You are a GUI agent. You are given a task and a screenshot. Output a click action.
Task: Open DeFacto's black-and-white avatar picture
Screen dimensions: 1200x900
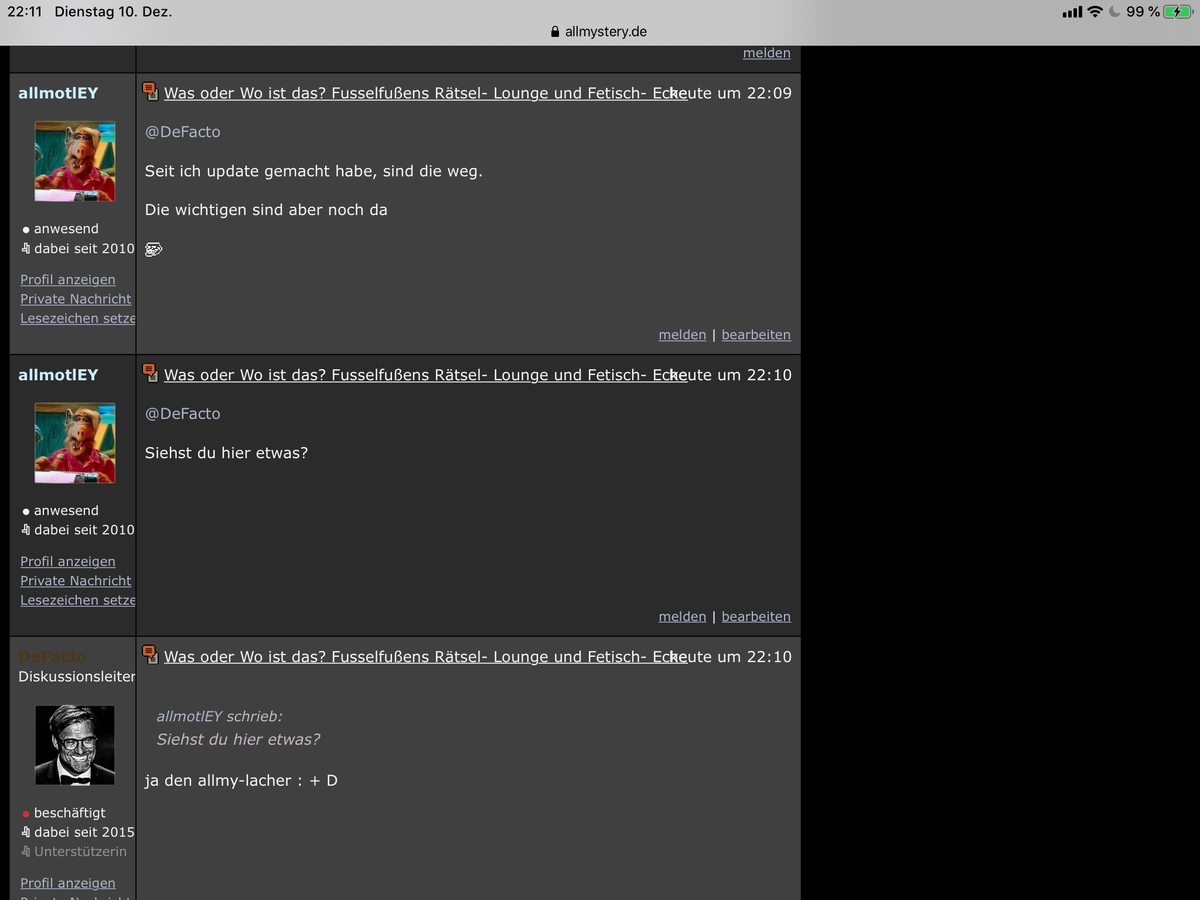tap(75, 745)
